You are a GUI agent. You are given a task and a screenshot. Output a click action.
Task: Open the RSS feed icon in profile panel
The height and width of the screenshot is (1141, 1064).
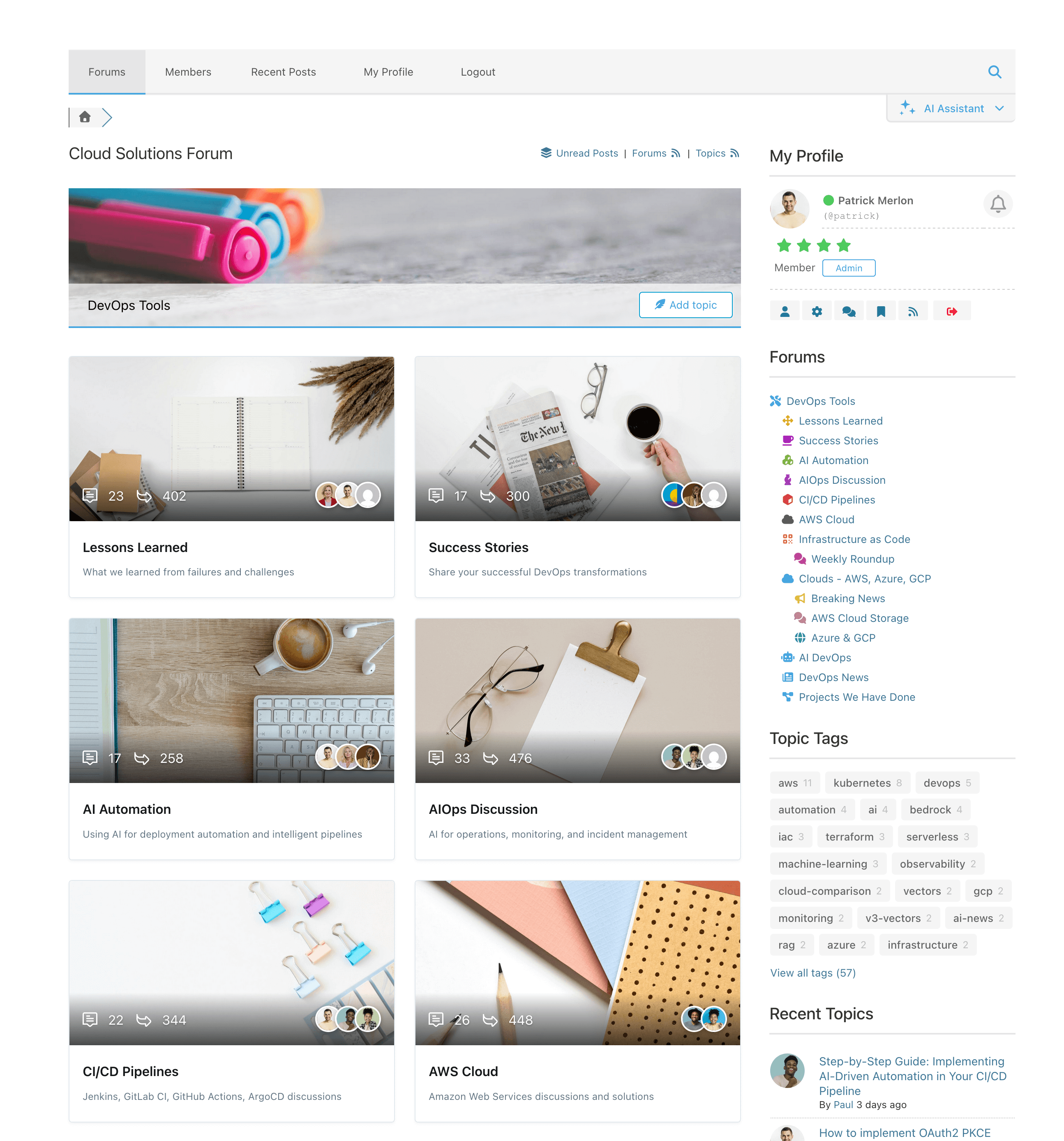914,310
